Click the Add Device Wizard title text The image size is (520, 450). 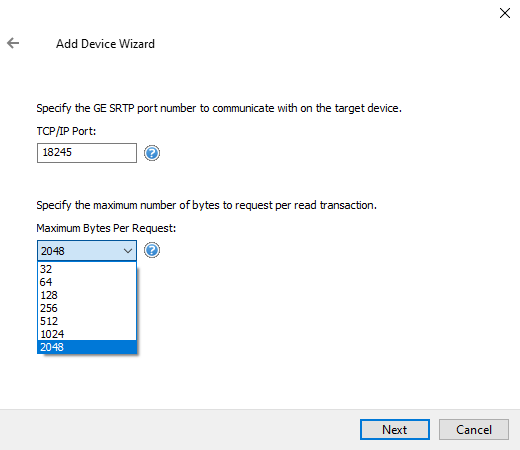pyautogui.click(x=105, y=44)
